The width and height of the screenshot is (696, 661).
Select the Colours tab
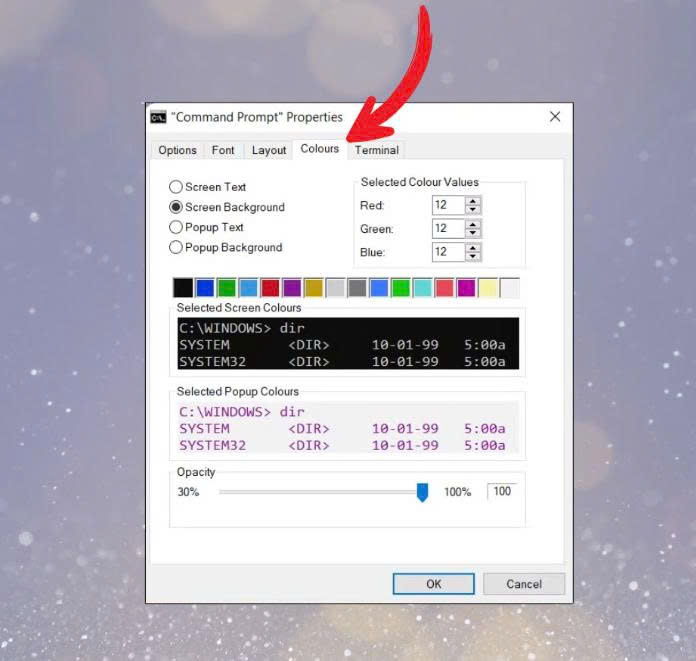tap(320, 149)
